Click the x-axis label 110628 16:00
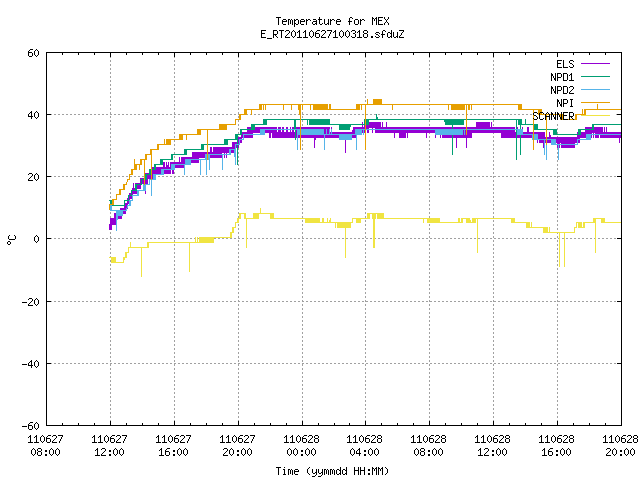 coord(557,446)
